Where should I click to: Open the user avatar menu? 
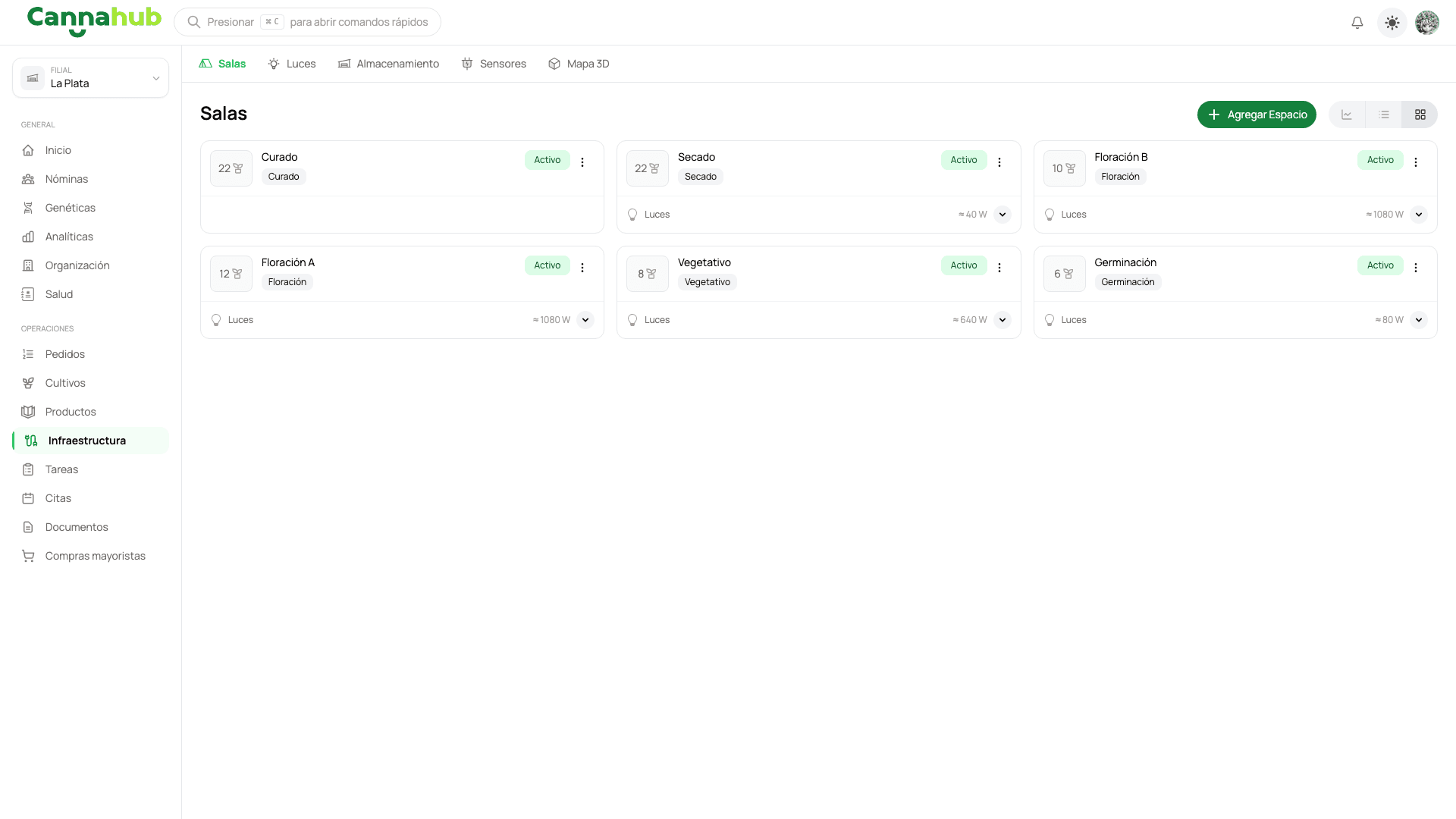(x=1427, y=23)
